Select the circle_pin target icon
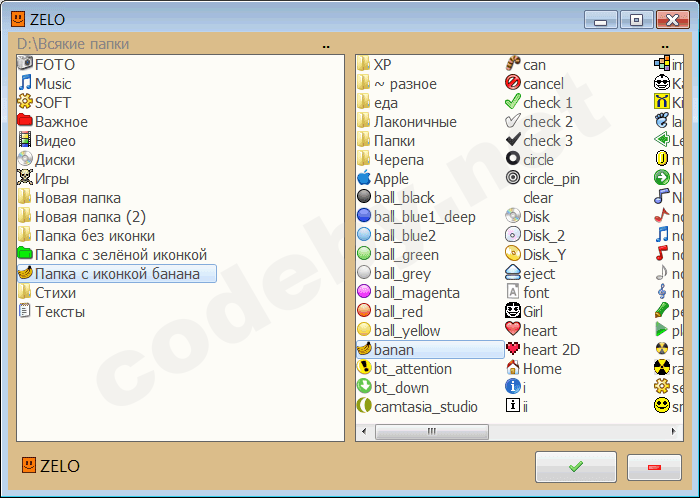 point(513,178)
